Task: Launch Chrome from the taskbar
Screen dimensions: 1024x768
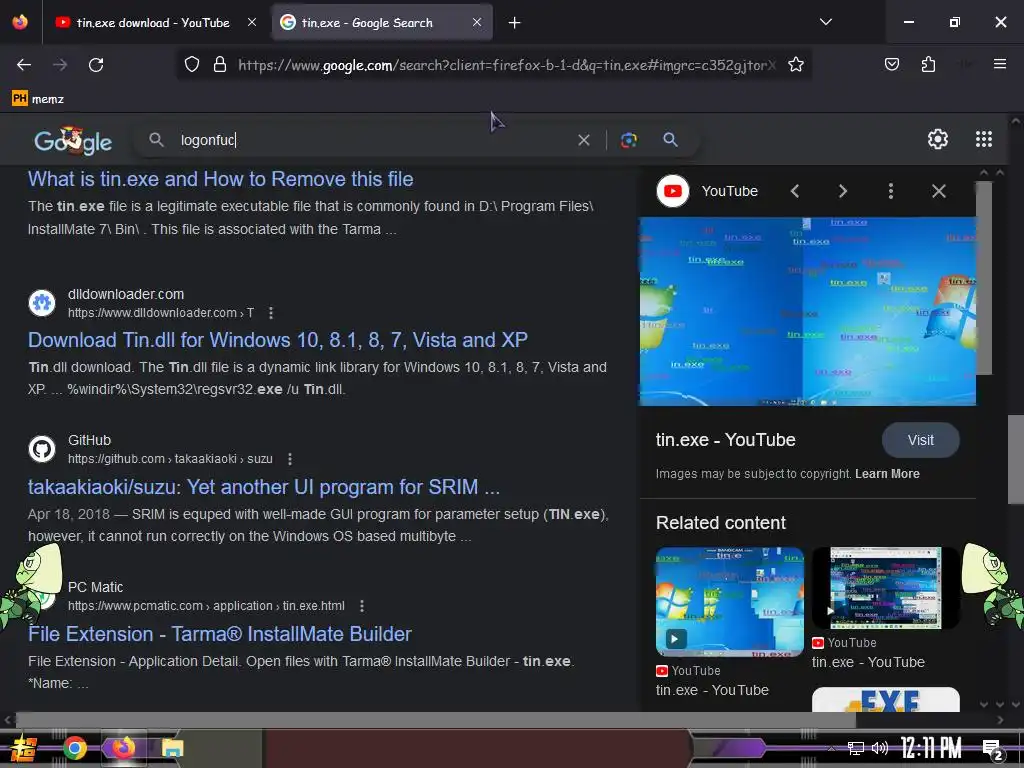Action: click(x=74, y=748)
